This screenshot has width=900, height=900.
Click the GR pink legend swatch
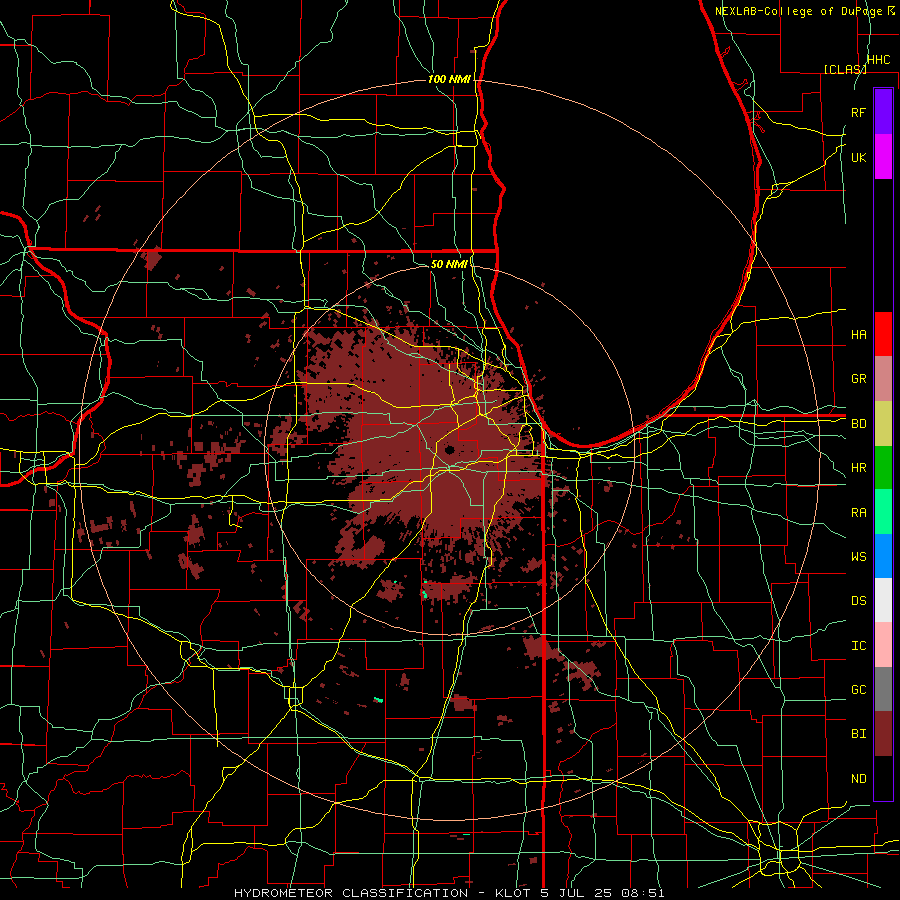click(883, 379)
